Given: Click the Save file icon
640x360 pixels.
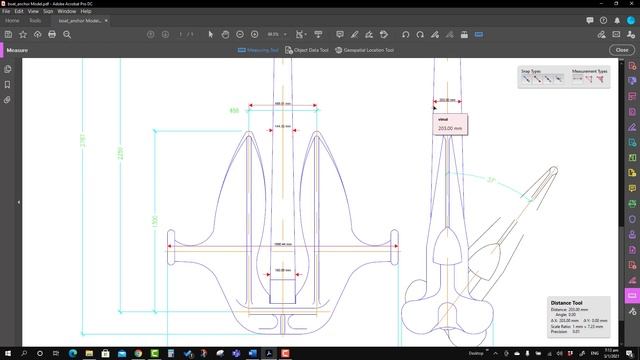Looking at the screenshot, I should pos(8,35).
